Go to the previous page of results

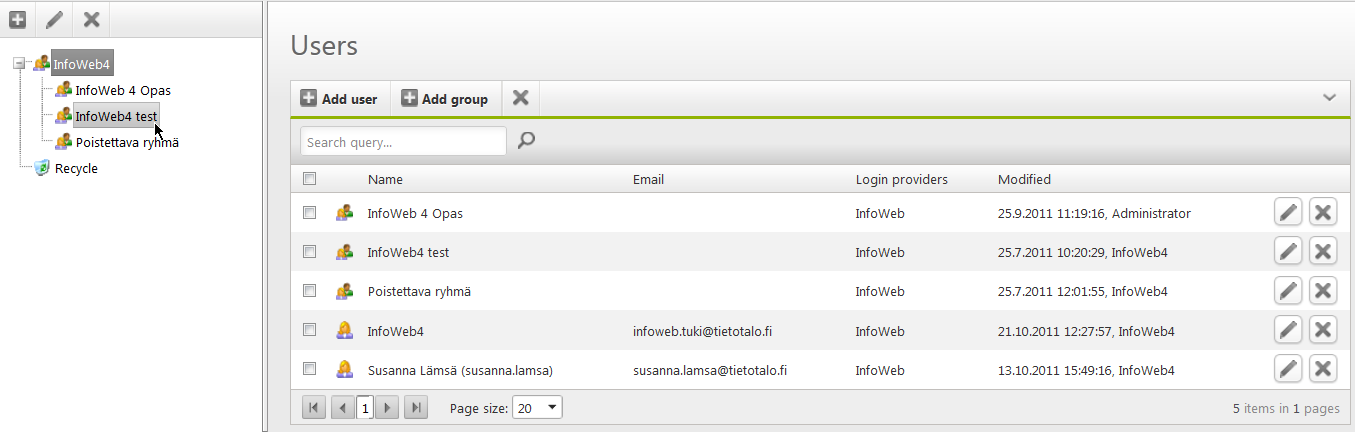coord(343,408)
